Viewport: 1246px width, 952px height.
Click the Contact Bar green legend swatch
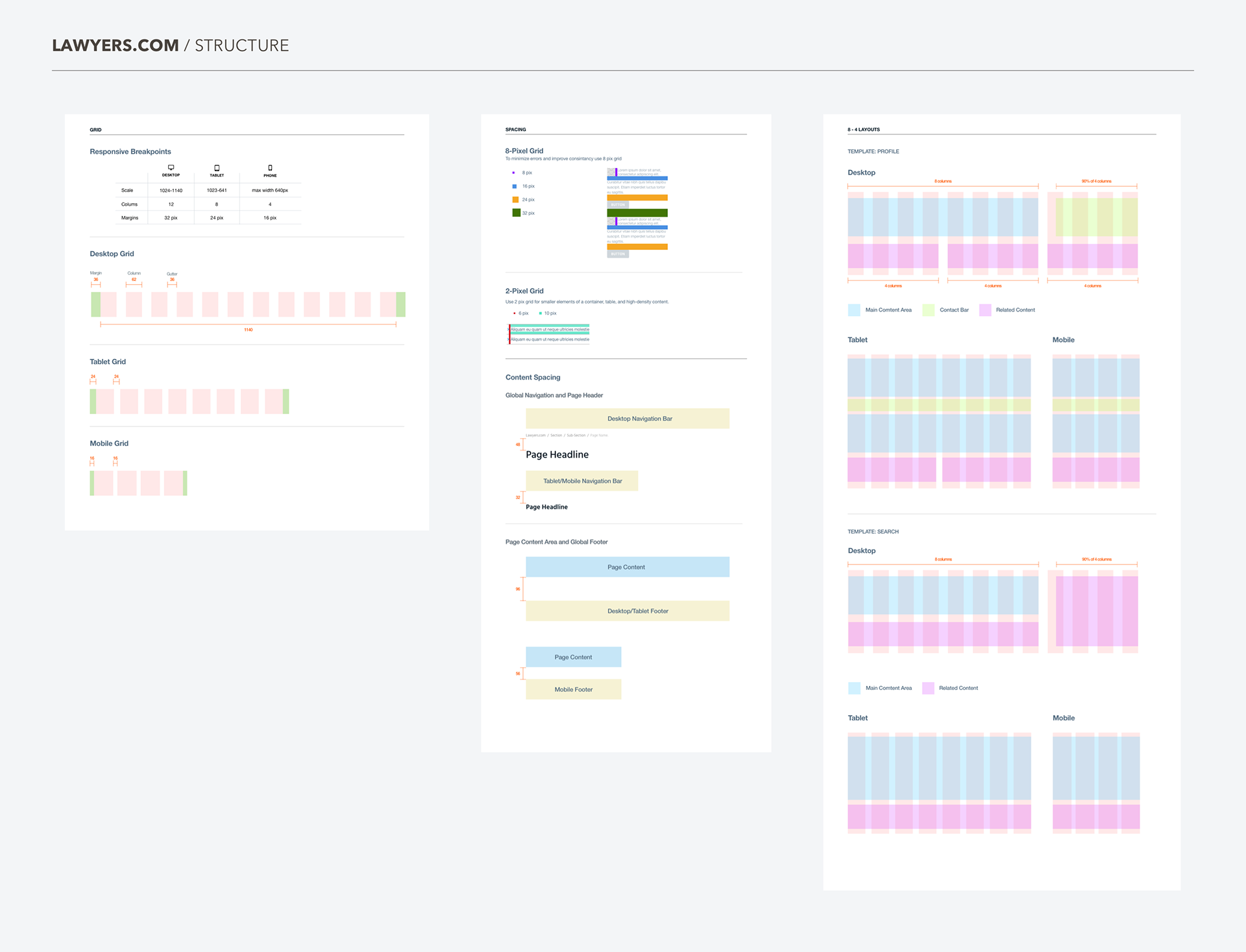tap(928, 310)
